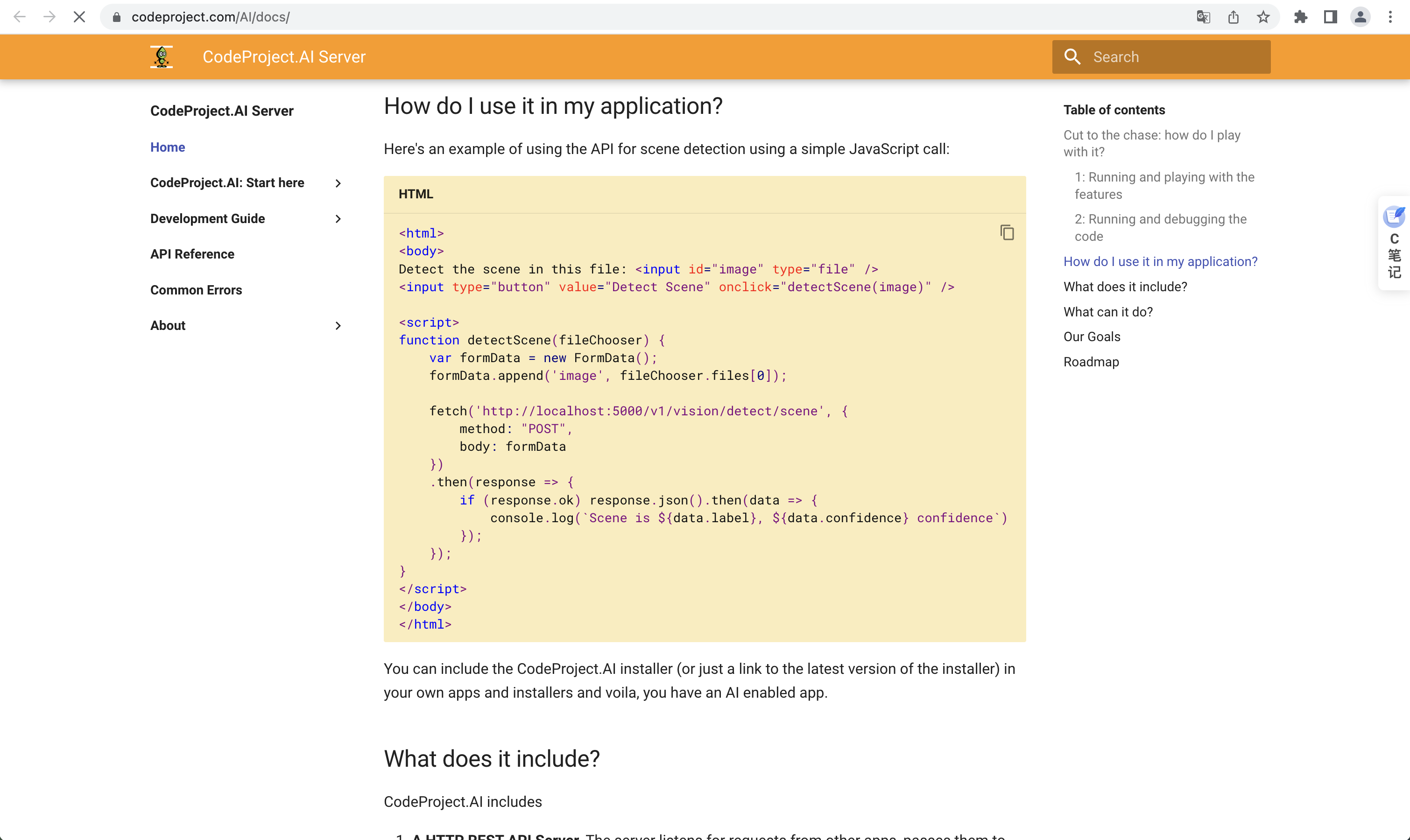Viewport: 1410px width, 840px height.
Task: Share this page via share icon
Action: (1234, 17)
